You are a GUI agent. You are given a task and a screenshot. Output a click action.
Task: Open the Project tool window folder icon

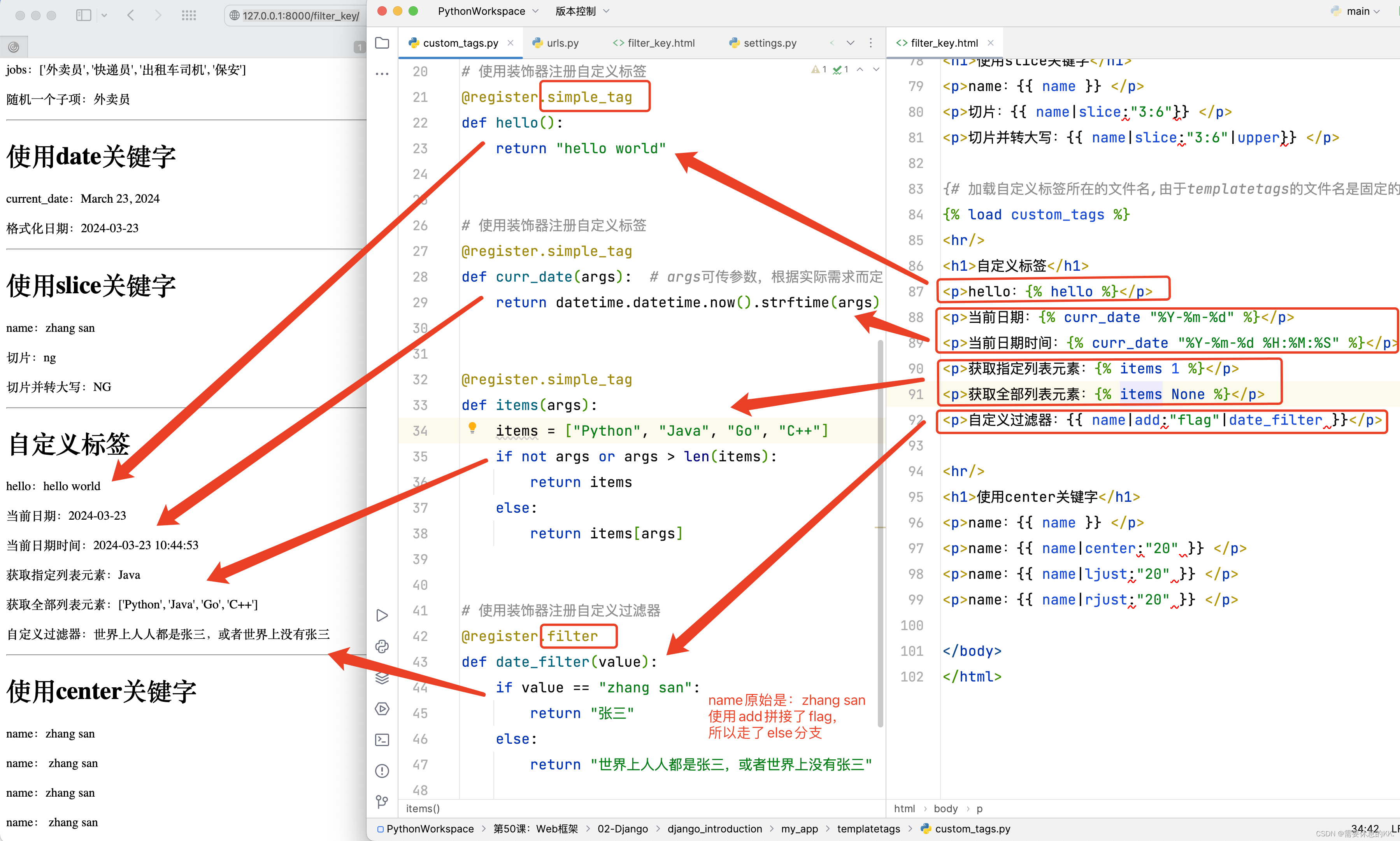click(382, 43)
